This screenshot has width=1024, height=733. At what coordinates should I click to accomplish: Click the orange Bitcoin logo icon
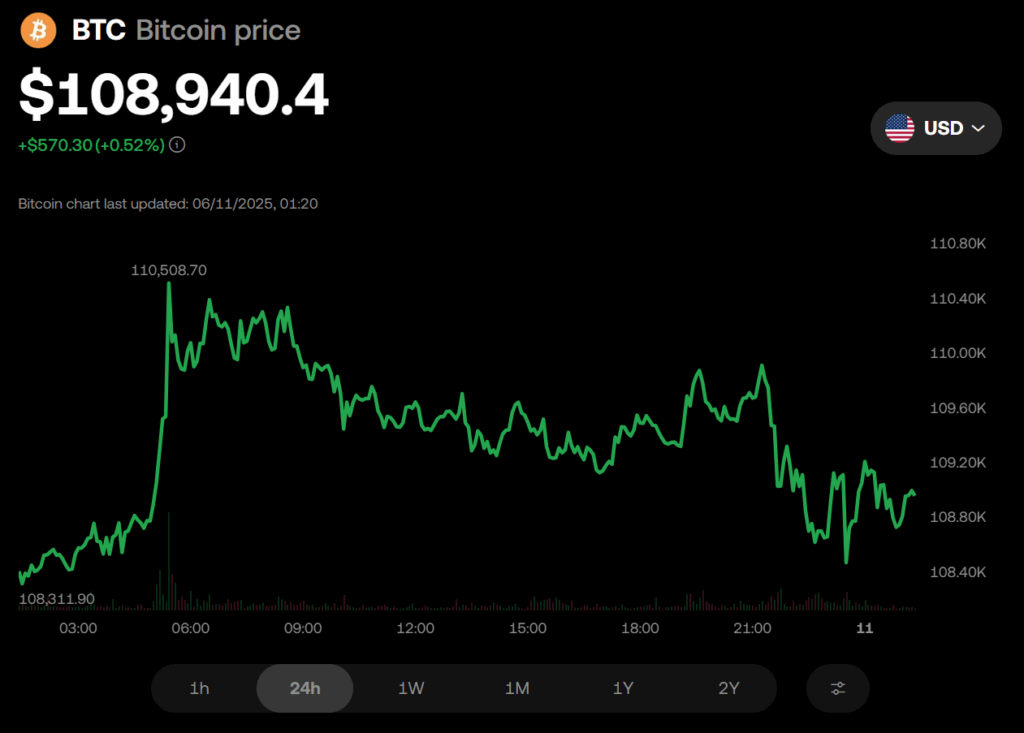coord(39,30)
